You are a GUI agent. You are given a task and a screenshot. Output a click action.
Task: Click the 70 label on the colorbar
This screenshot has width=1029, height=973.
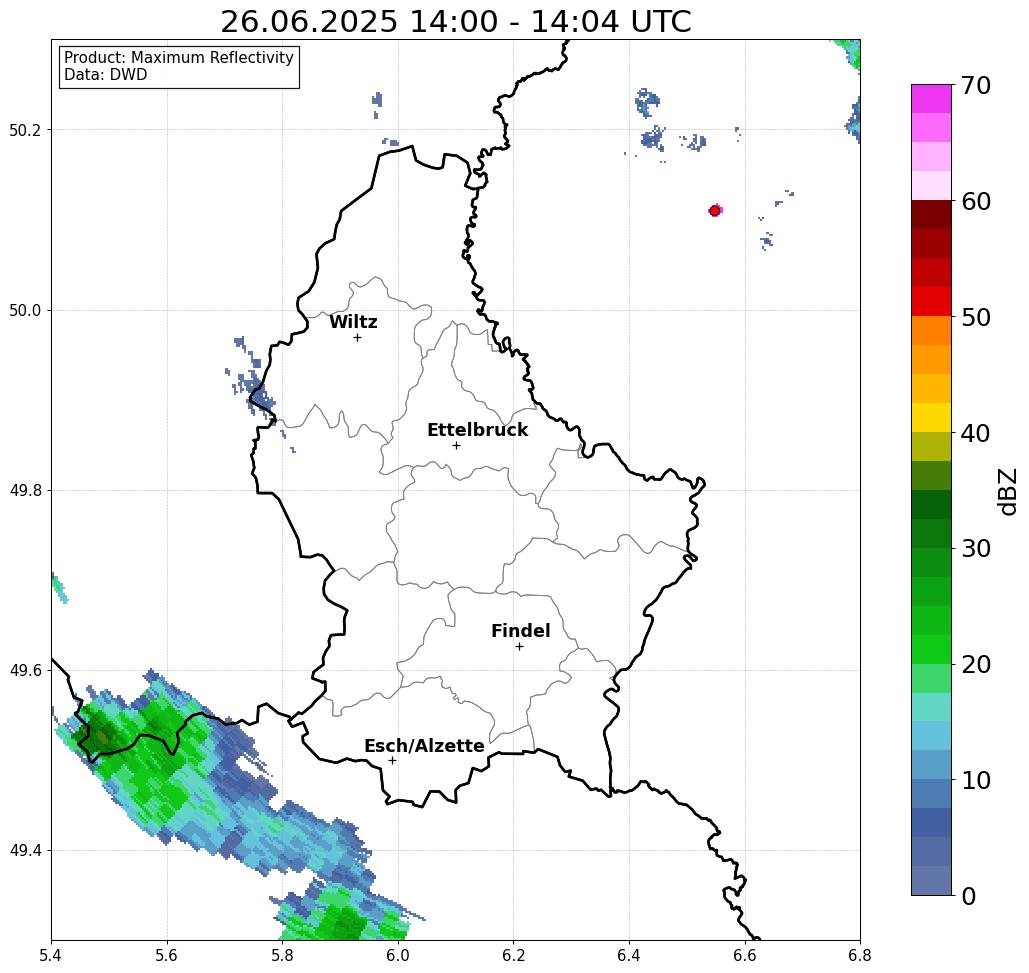[x=976, y=85]
